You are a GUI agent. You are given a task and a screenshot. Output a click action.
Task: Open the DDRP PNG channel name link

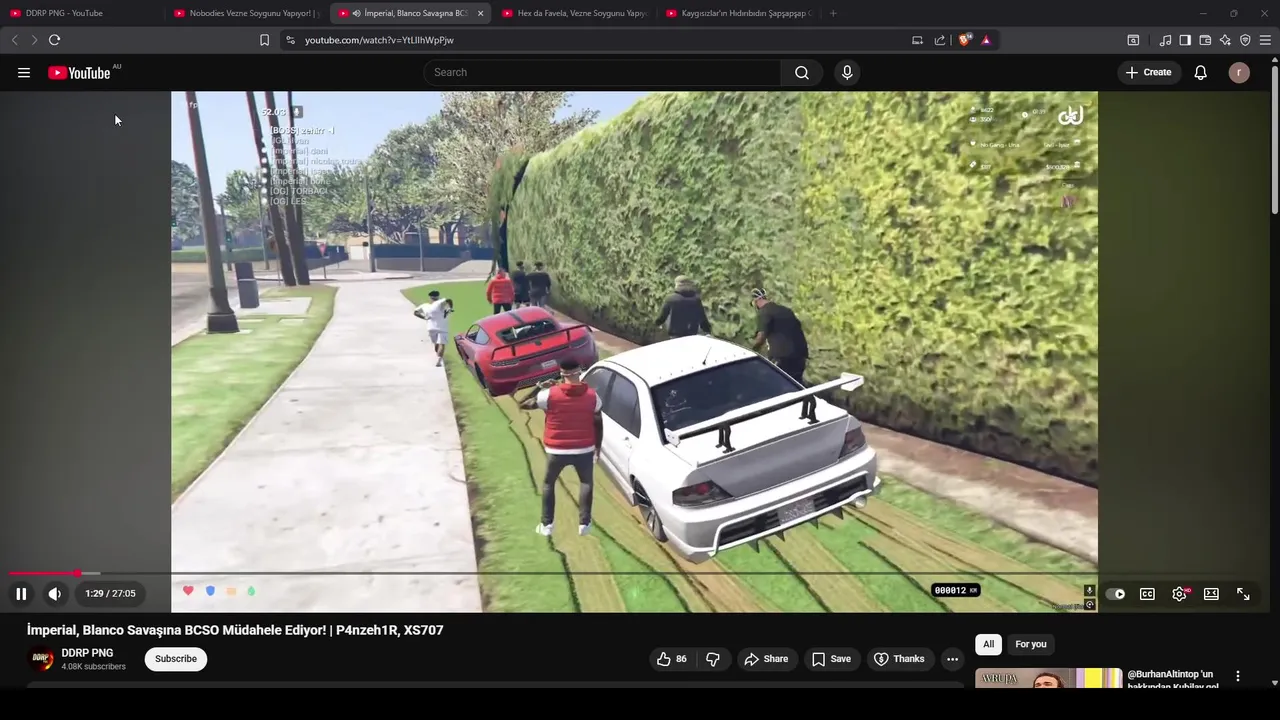87,653
